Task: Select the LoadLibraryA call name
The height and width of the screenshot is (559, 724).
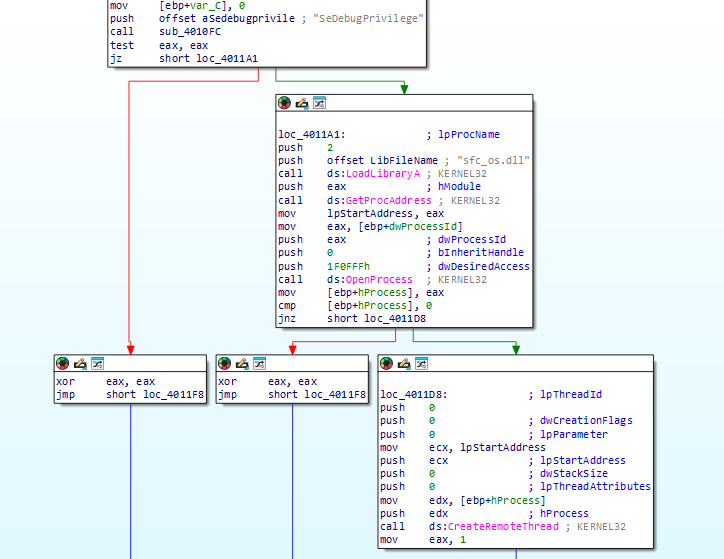Action: pos(383,174)
